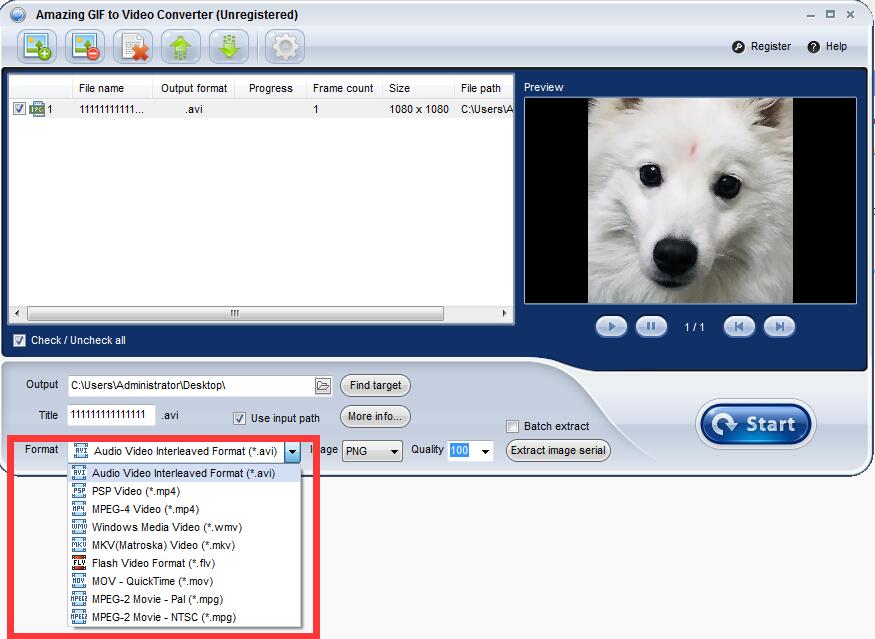875x639 pixels.
Task: Click the 11111111111... file name cell
Action: [x=111, y=109]
